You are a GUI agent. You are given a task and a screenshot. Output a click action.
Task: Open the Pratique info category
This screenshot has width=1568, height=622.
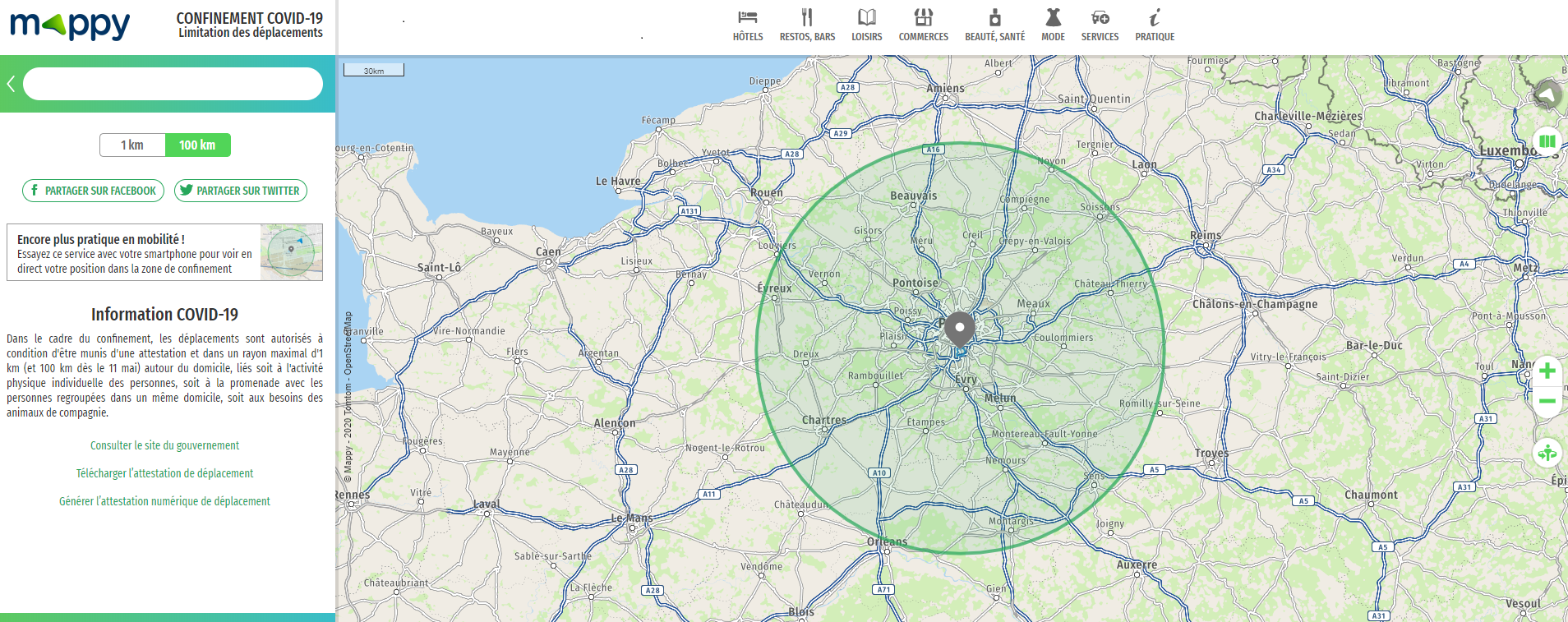tap(1155, 25)
